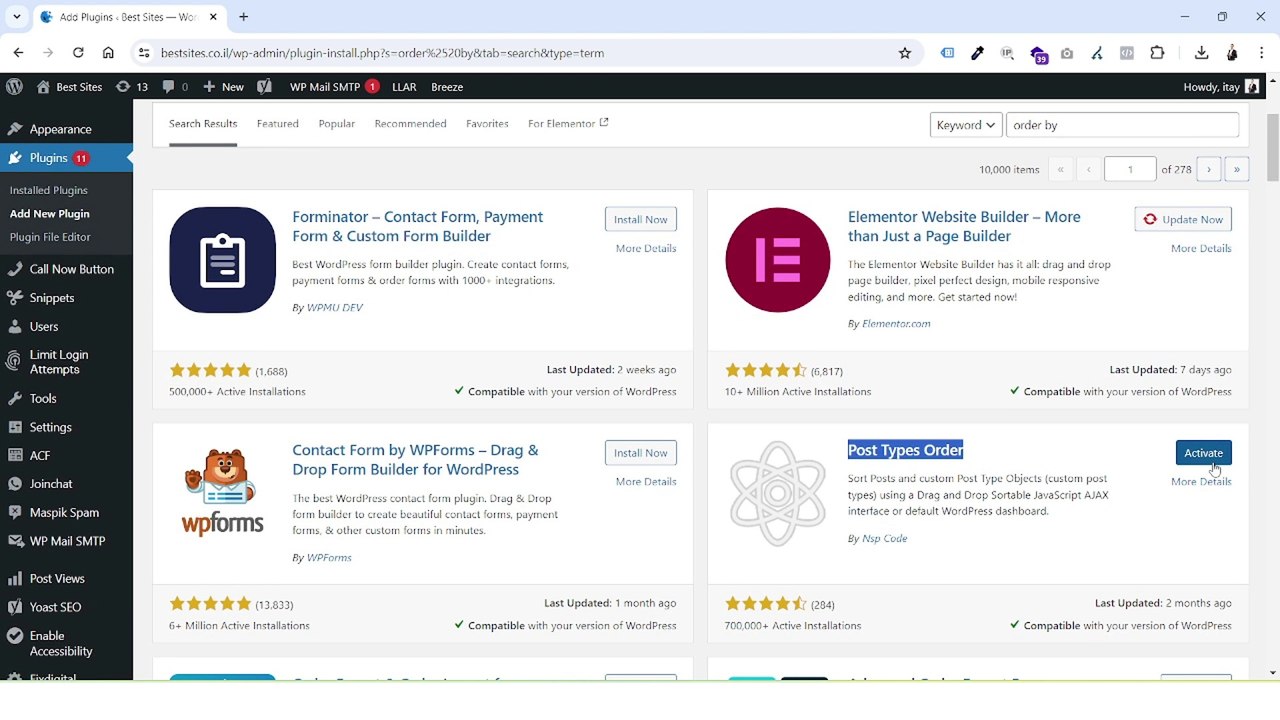Close the Add Plugins browser tab
The width and height of the screenshot is (1280, 720).
(213, 17)
